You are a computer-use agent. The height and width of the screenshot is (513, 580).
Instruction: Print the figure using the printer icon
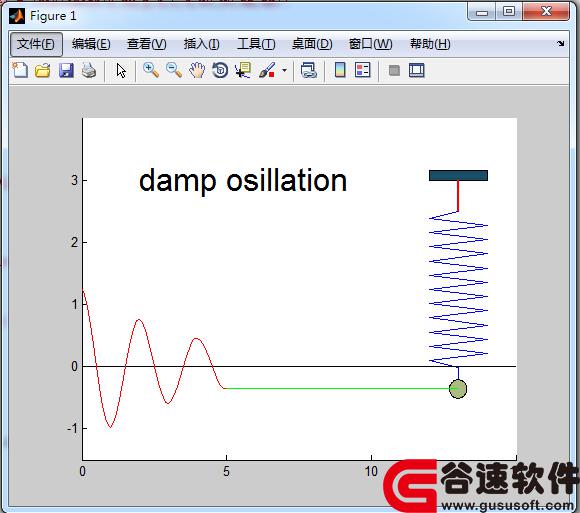89,70
